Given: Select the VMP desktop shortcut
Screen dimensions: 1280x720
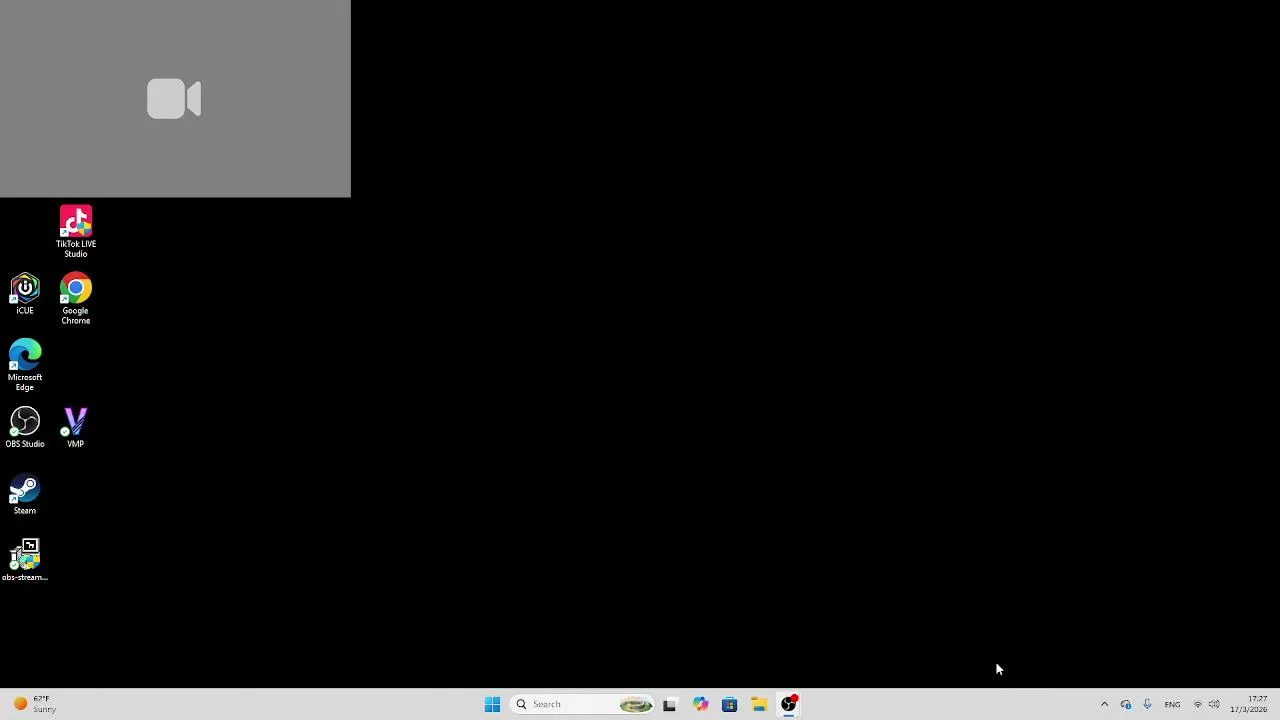Looking at the screenshot, I should [76, 428].
